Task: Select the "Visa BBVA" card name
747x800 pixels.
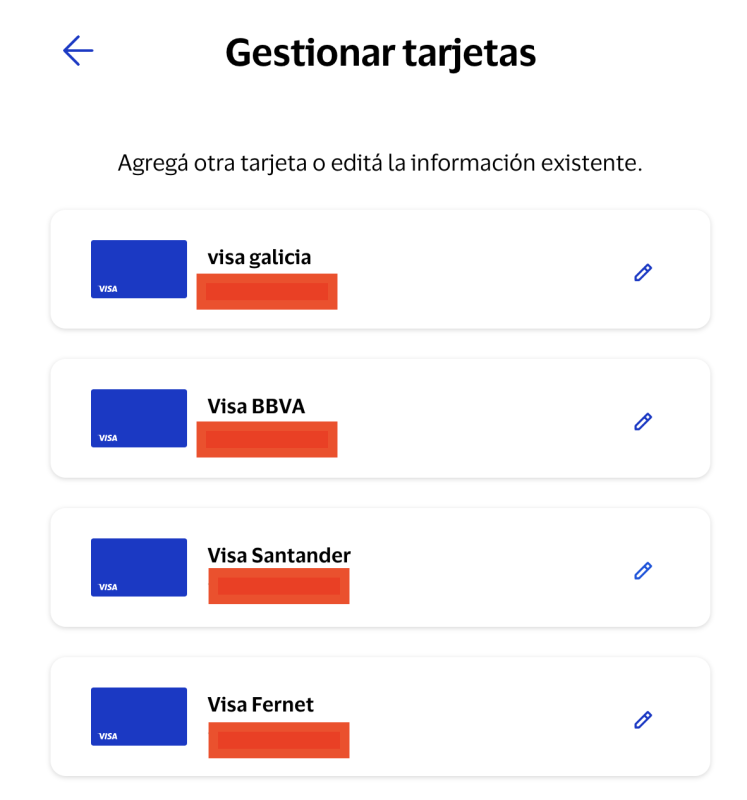Action: (256, 406)
